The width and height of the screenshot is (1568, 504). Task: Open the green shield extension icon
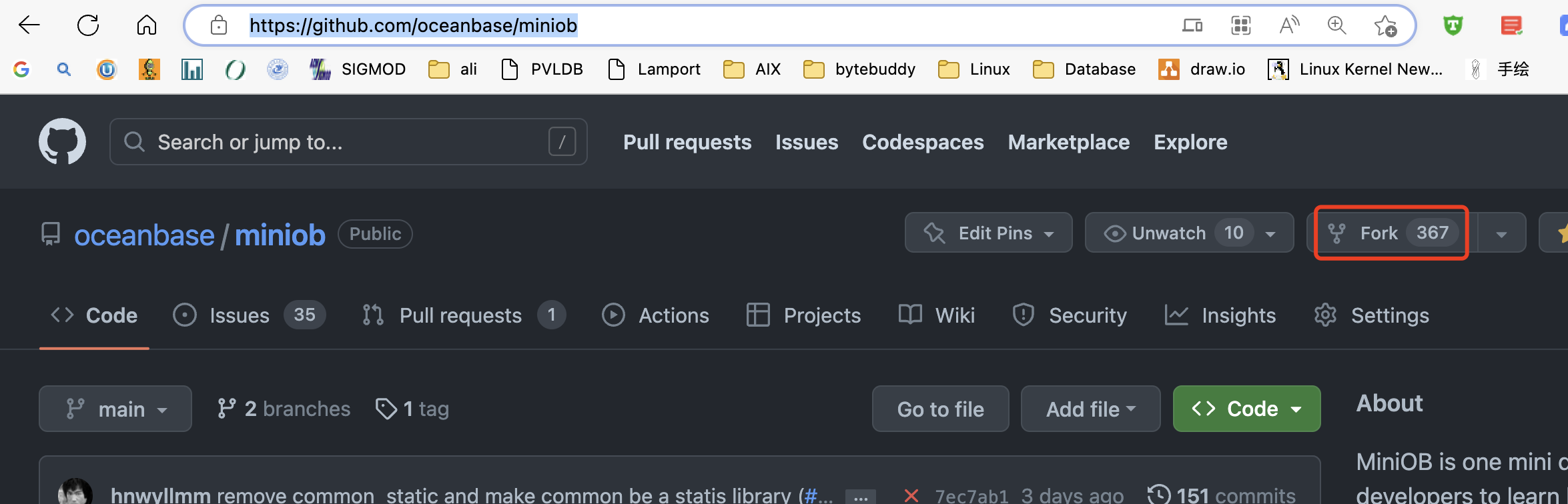(x=1453, y=25)
